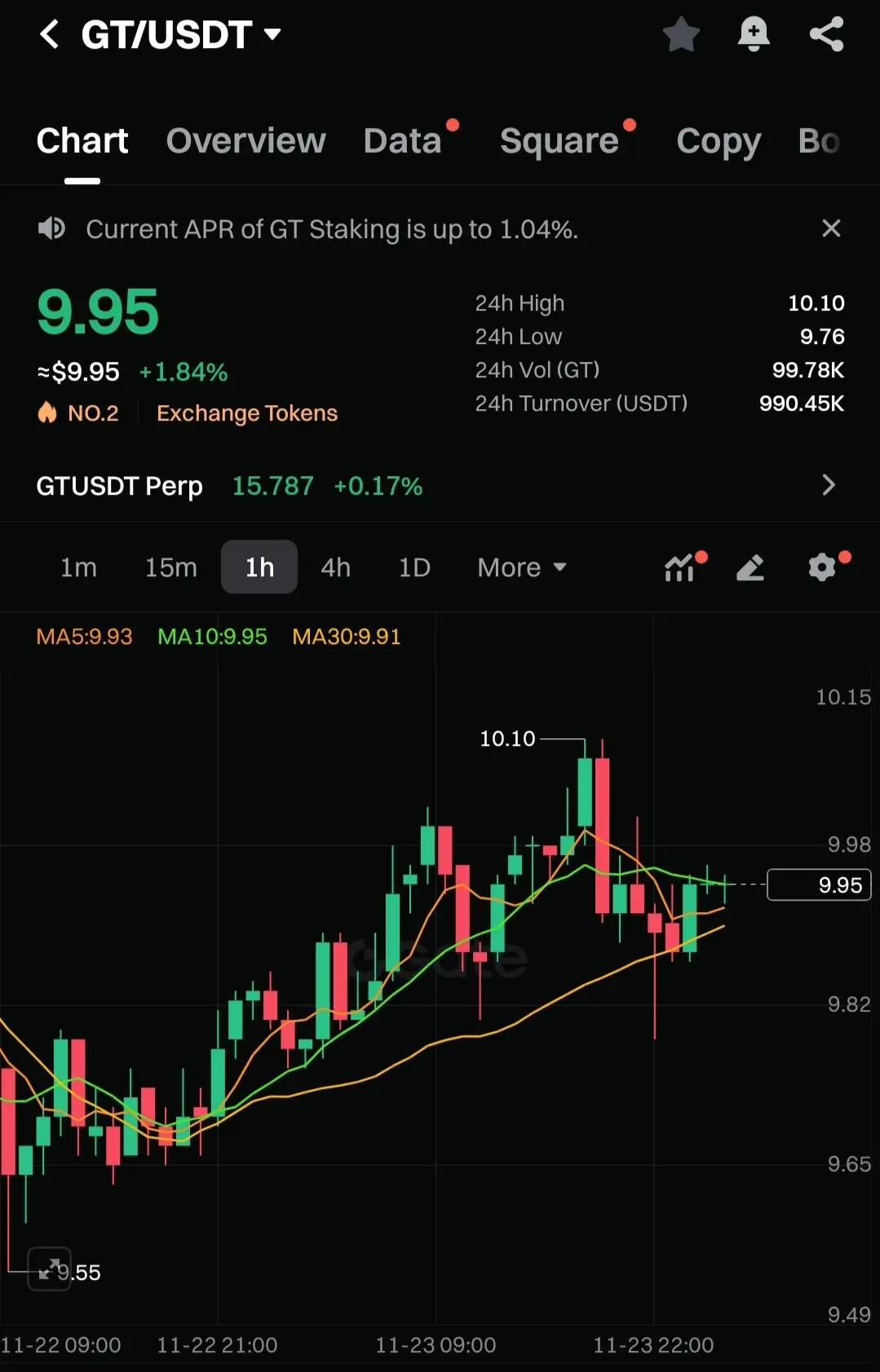Select the 1D timeframe
The image size is (880, 1372).
pos(414,567)
